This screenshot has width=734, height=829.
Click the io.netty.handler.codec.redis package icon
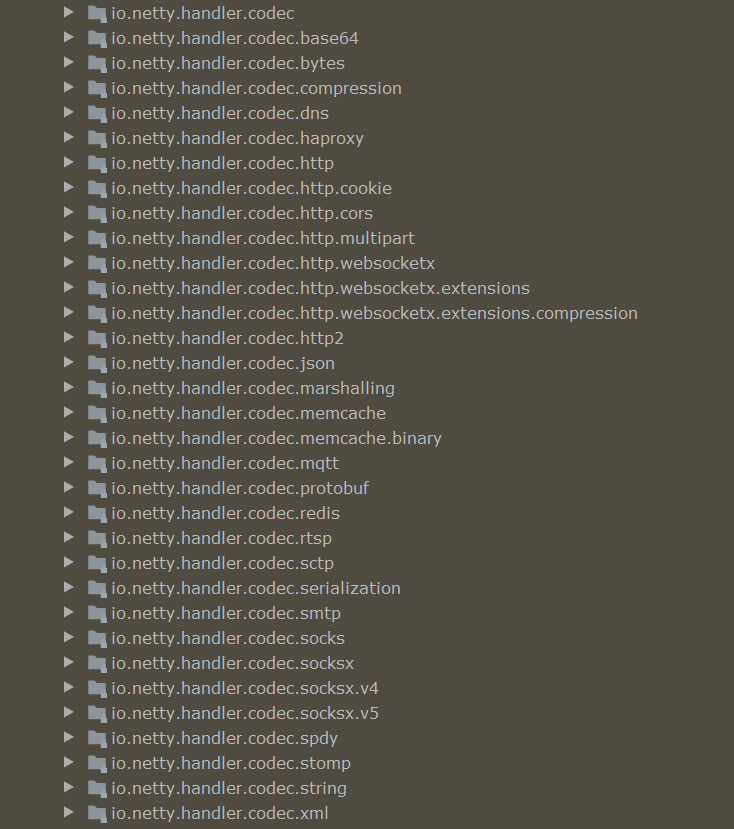(x=97, y=513)
